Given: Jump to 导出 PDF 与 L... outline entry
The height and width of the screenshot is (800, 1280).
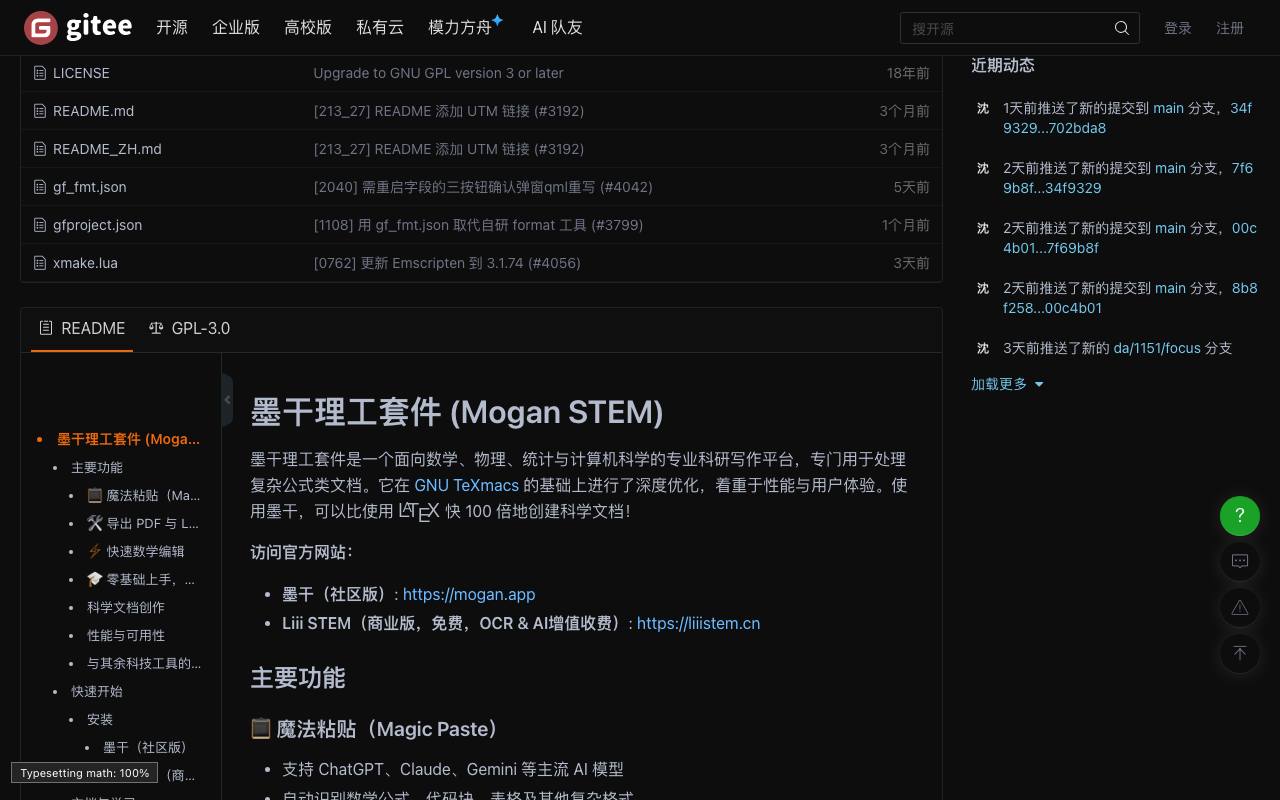Looking at the screenshot, I should click(x=143, y=523).
